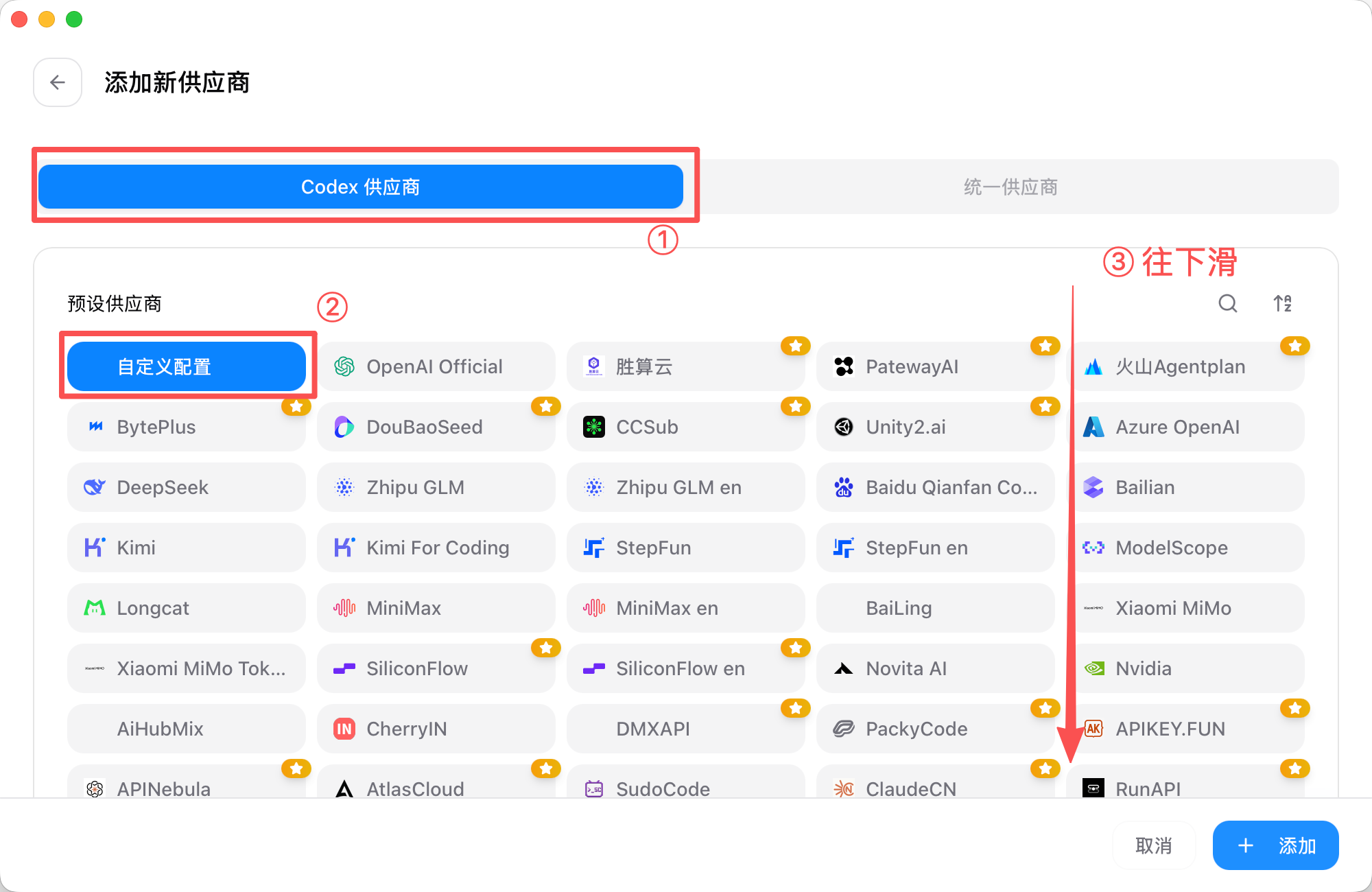The height and width of the screenshot is (892, 1372).
Task: Switch to the 统一供应商 tab
Action: (x=1011, y=187)
